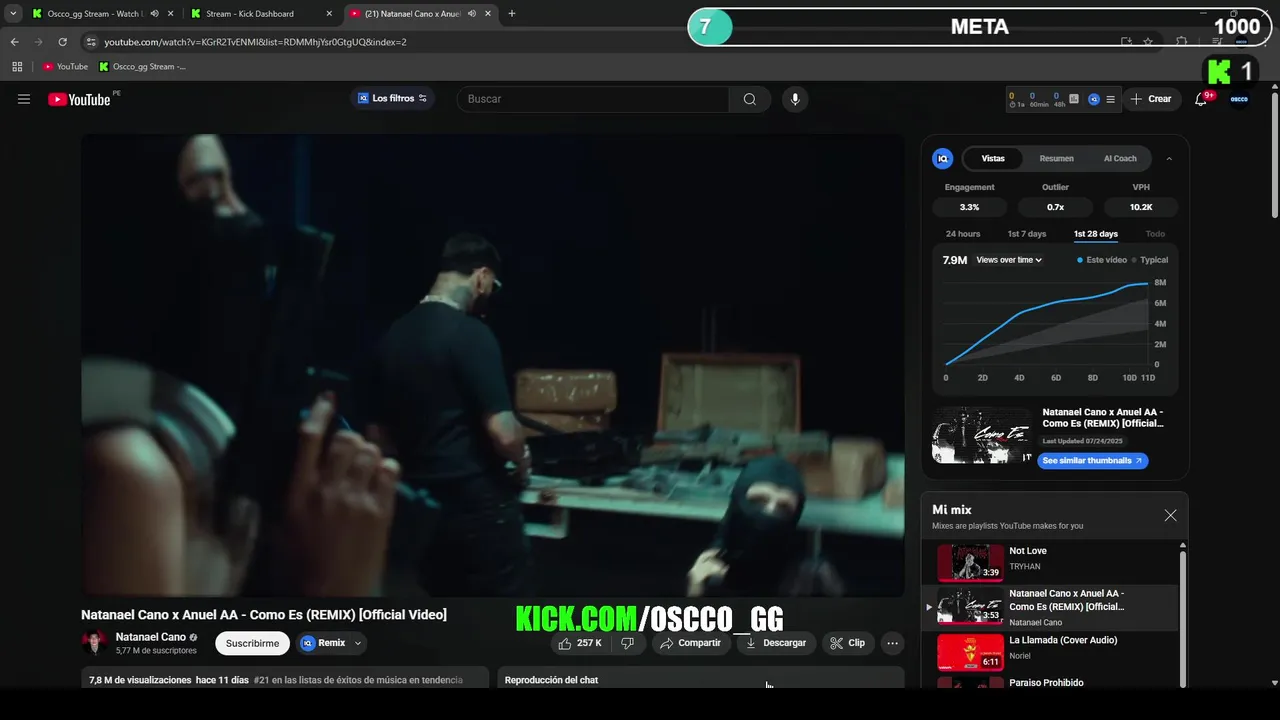Go to the YouTube home logo
Viewport: 1280px width, 720px height.
(79, 99)
